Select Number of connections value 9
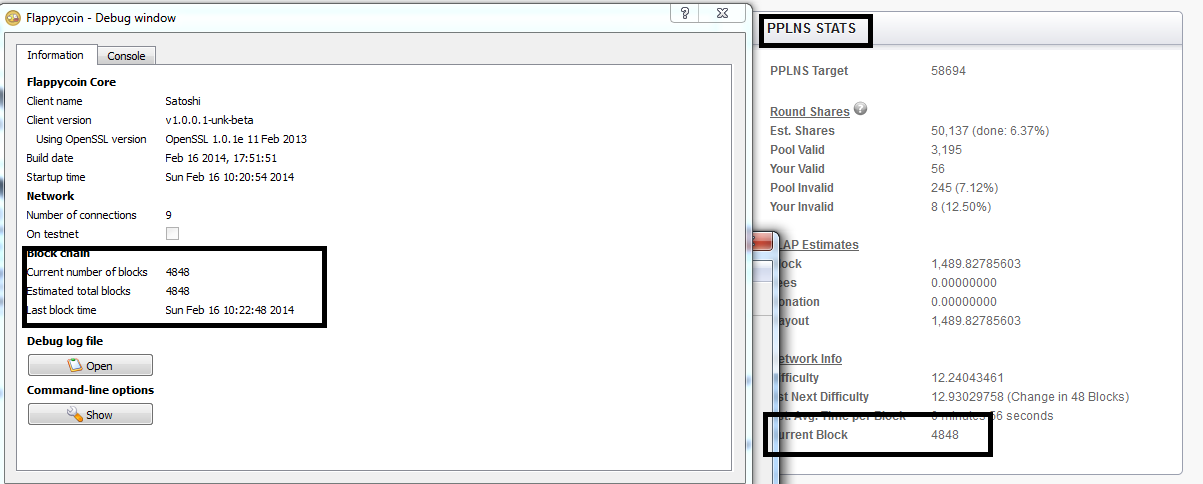 pos(168,215)
